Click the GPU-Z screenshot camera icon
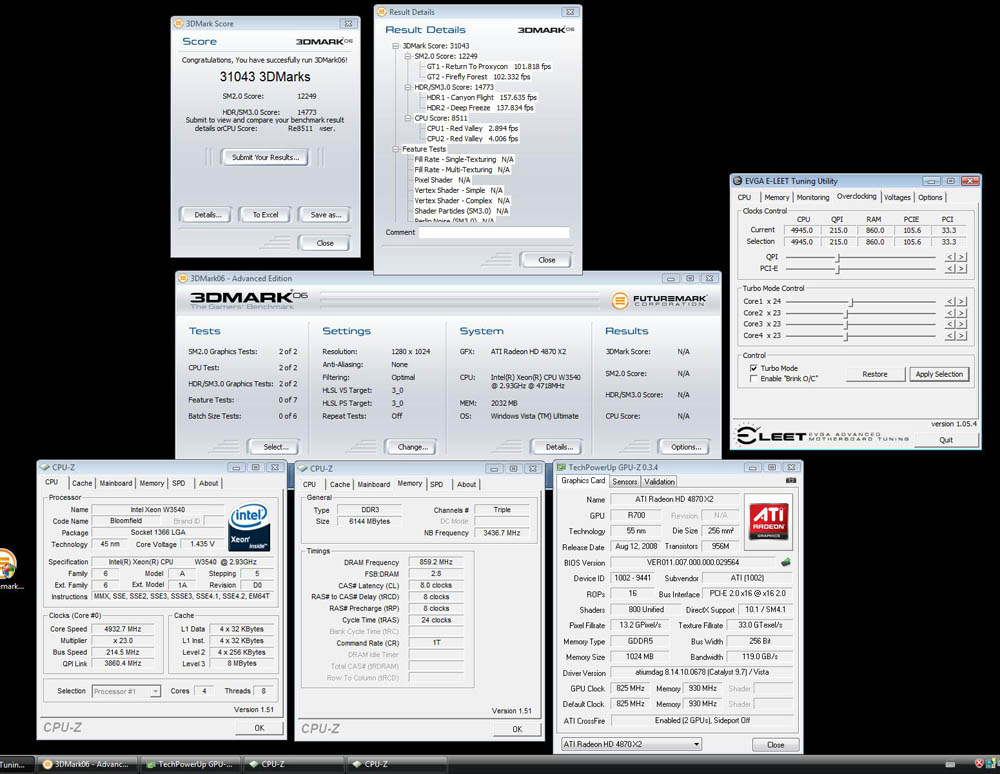Image resolution: width=1000 pixels, height=774 pixels. pos(791,480)
